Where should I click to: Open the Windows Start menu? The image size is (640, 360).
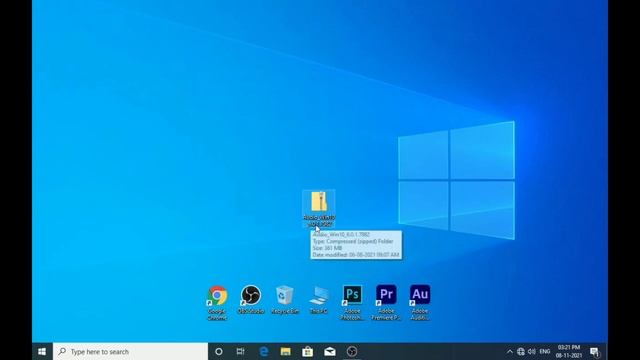tap(42, 351)
